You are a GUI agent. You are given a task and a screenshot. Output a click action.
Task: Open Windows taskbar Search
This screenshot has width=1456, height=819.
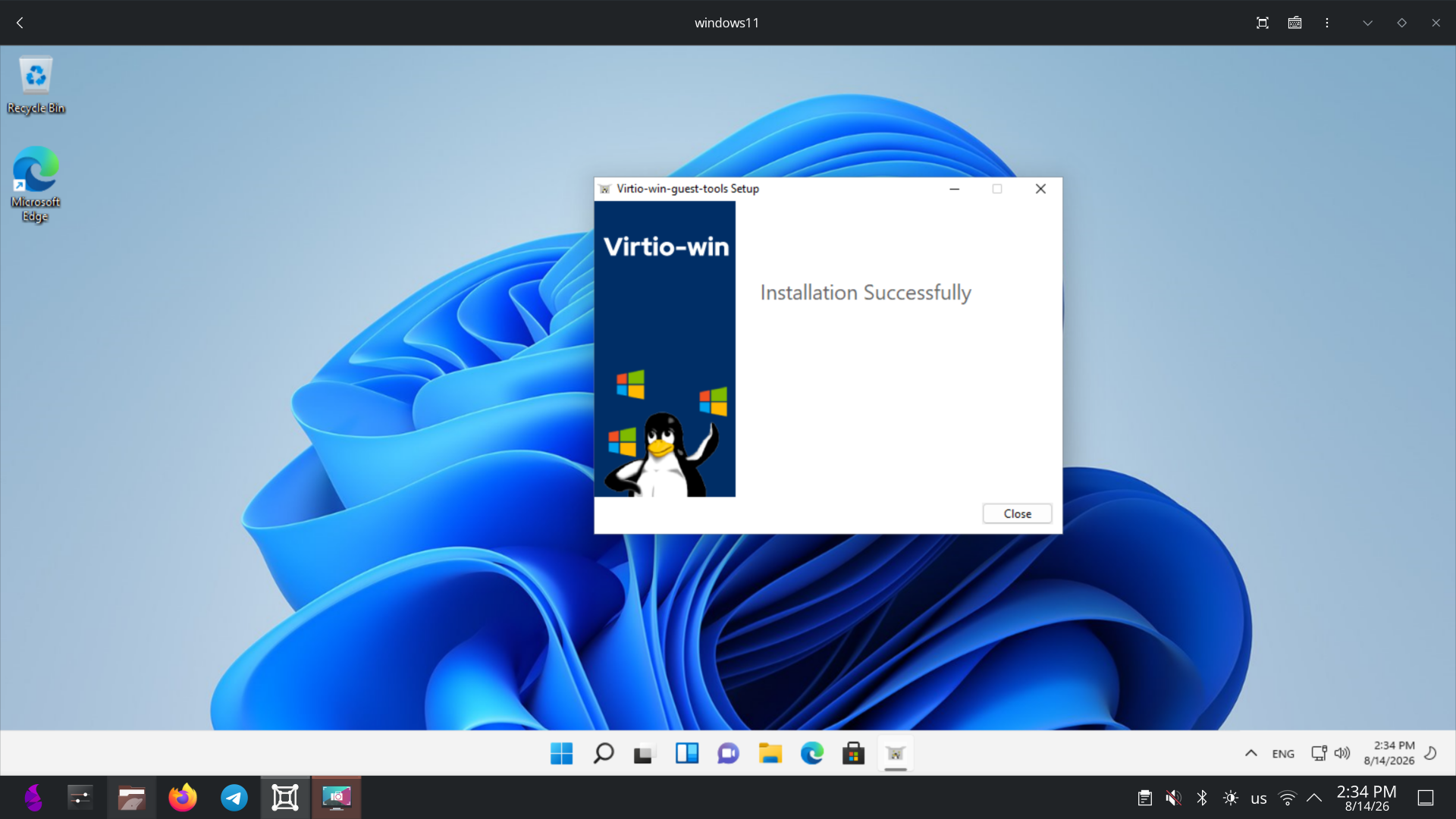(604, 753)
